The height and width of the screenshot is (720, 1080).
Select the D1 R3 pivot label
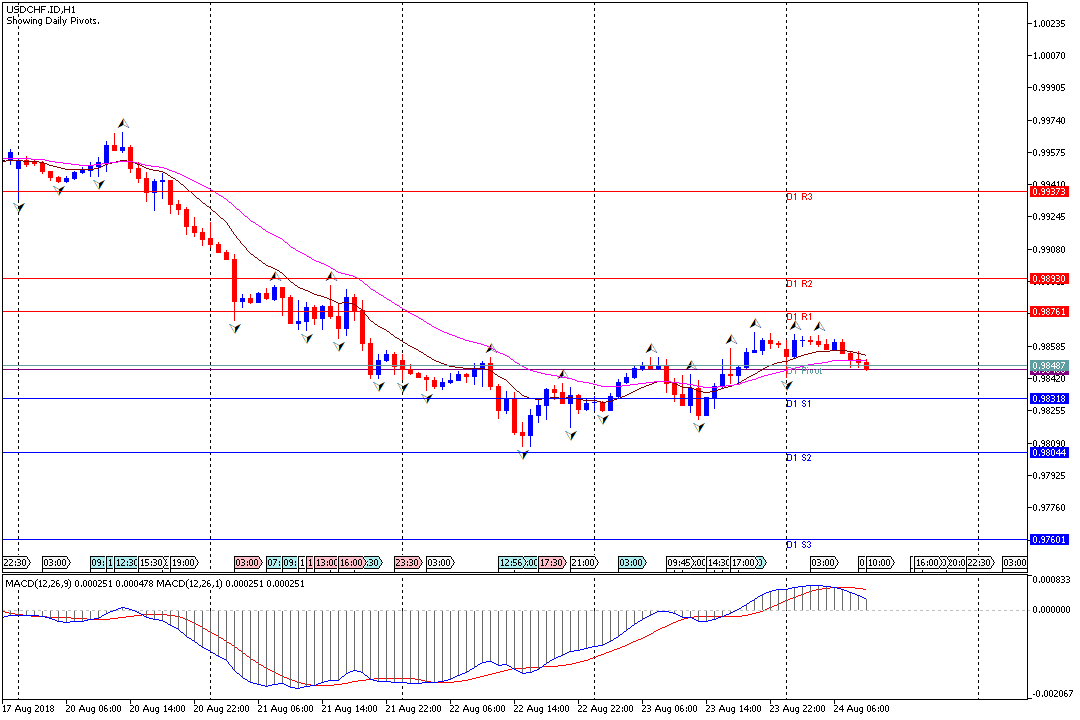click(x=799, y=197)
